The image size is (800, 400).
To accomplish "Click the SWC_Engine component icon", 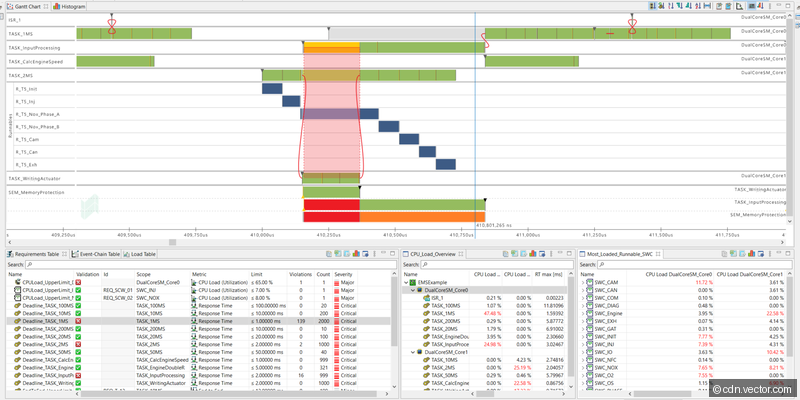I will coord(590,313).
